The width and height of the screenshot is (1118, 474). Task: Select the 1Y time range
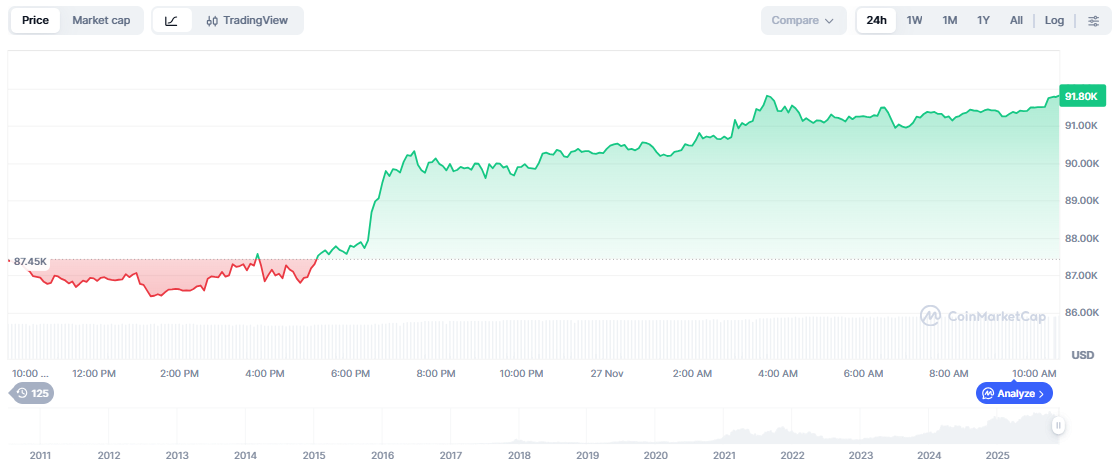click(x=983, y=21)
